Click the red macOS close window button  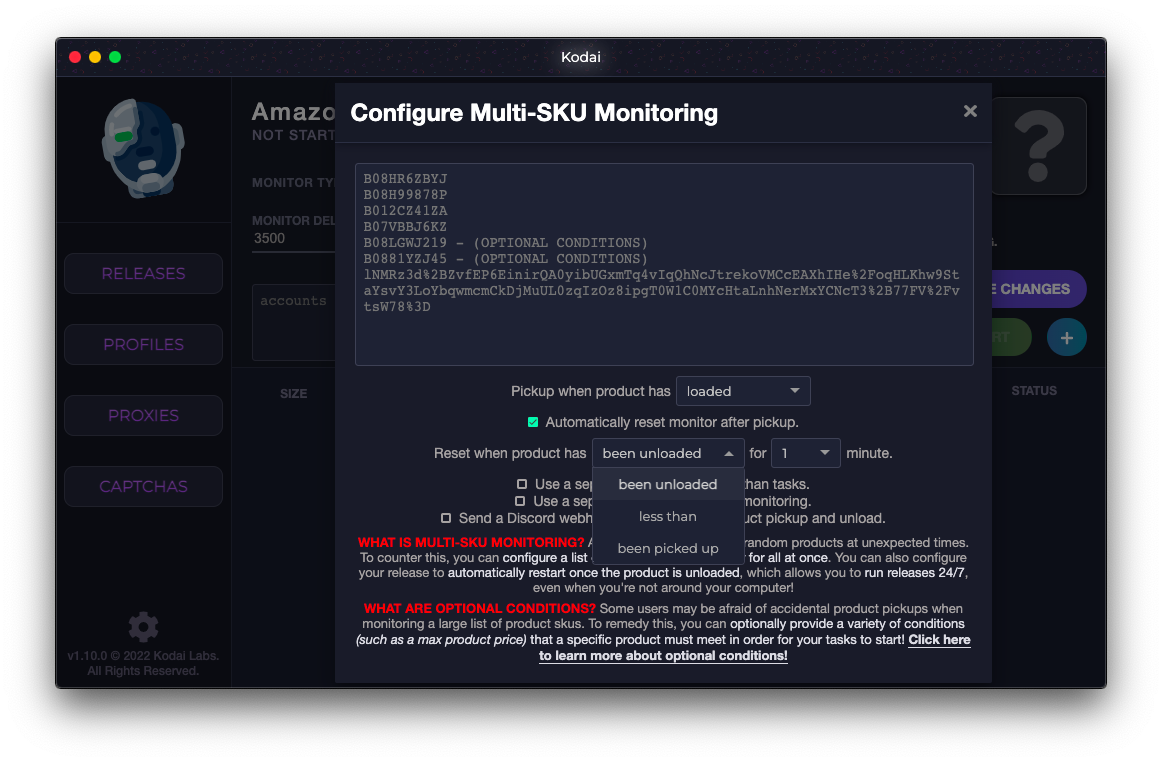pos(75,57)
